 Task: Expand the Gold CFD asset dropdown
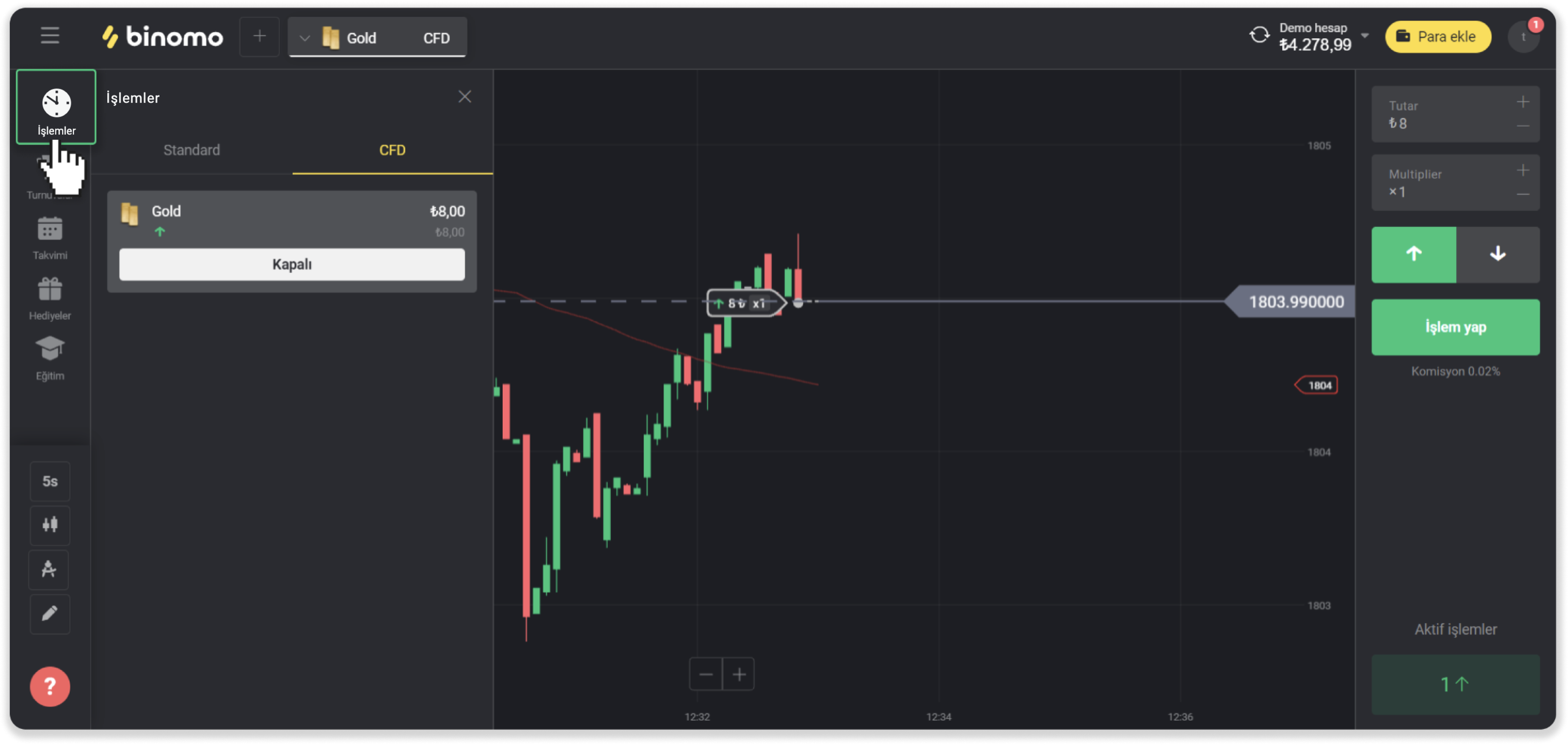(304, 38)
